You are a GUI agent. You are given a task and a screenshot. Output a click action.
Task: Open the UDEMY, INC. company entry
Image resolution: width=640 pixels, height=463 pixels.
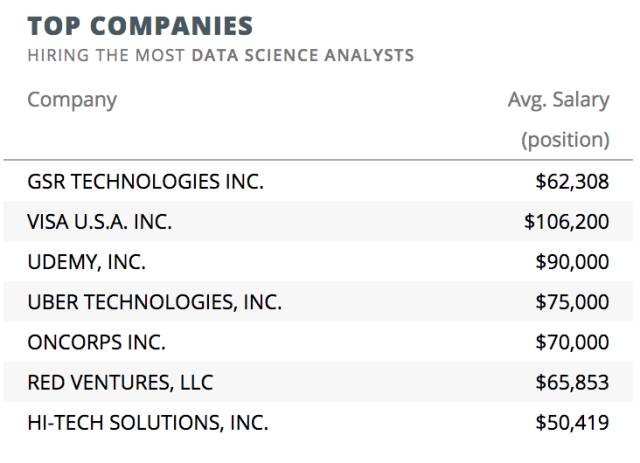coord(87,262)
